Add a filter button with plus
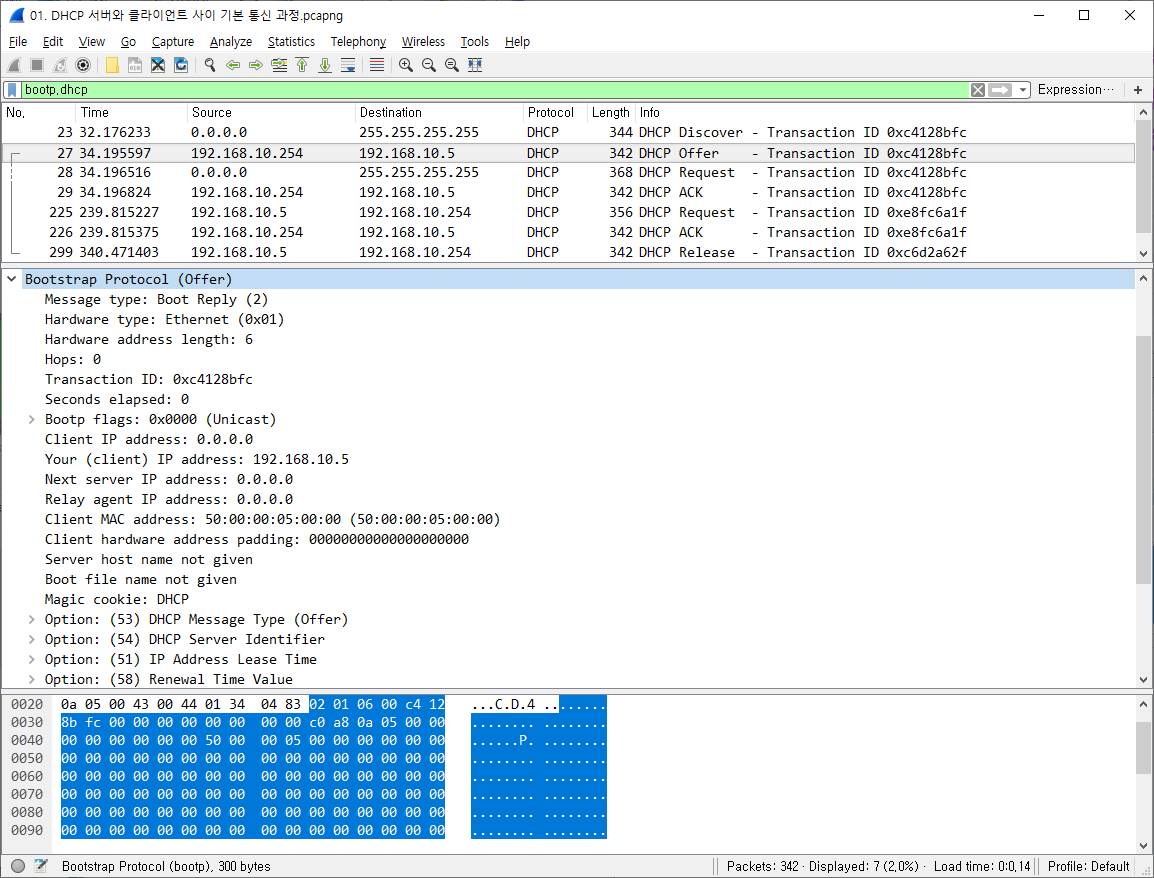This screenshot has width=1154, height=878. coord(1138,90)
